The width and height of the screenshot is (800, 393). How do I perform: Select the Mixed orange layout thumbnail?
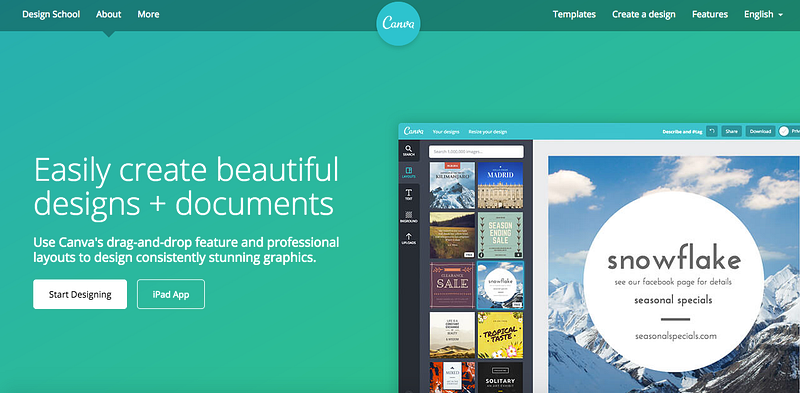[x=452, y=377]
